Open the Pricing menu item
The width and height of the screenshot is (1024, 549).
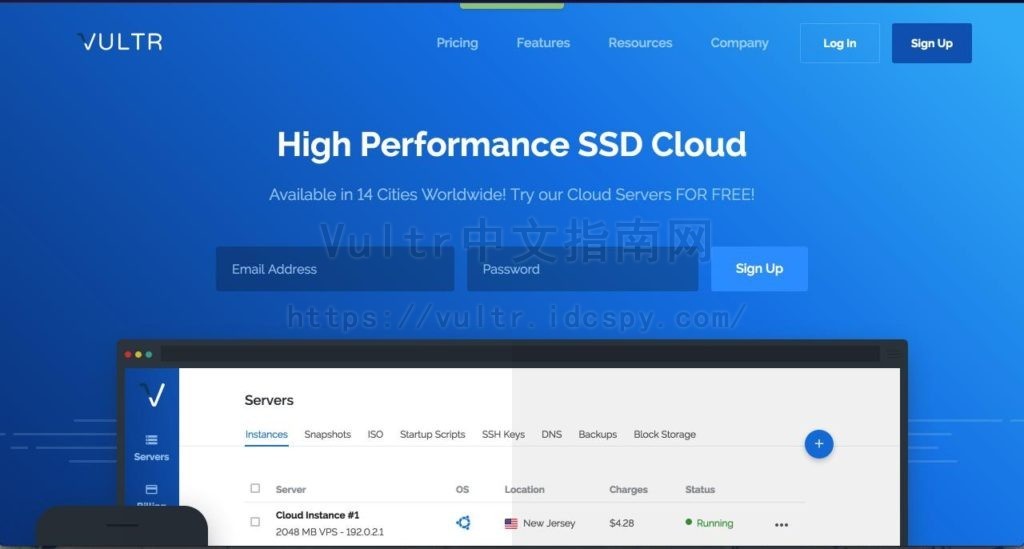coord(457,43)
